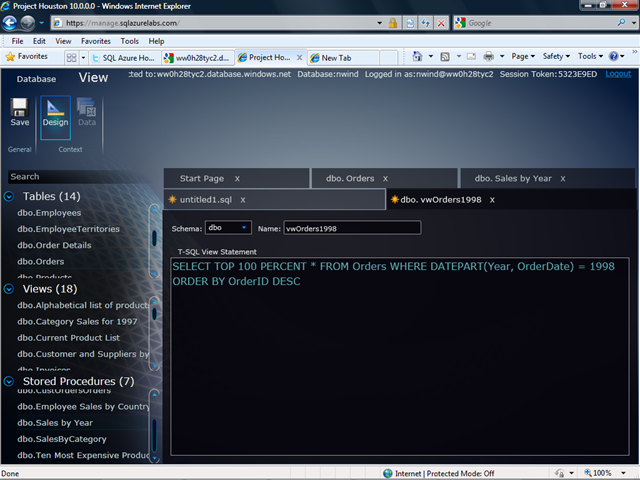This screenshot has height=480, width=640.
Task: Click Favorites button in favorites bar
Action: click(27, 57)
